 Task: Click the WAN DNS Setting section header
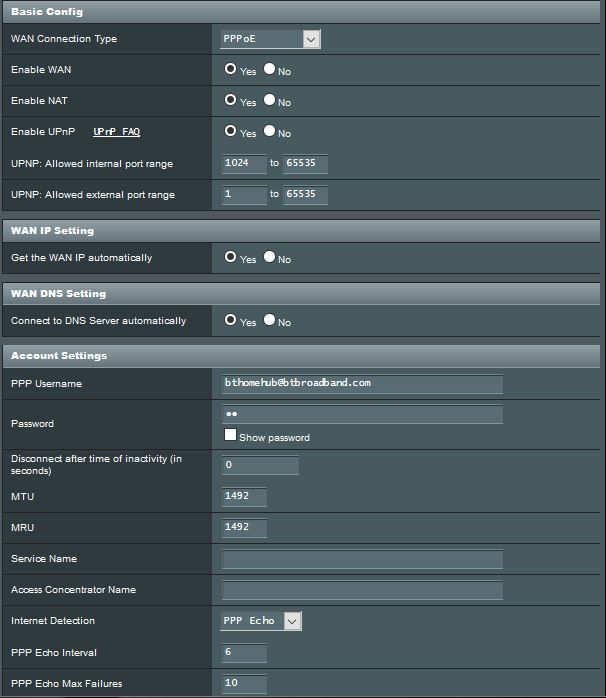(301, 294)
